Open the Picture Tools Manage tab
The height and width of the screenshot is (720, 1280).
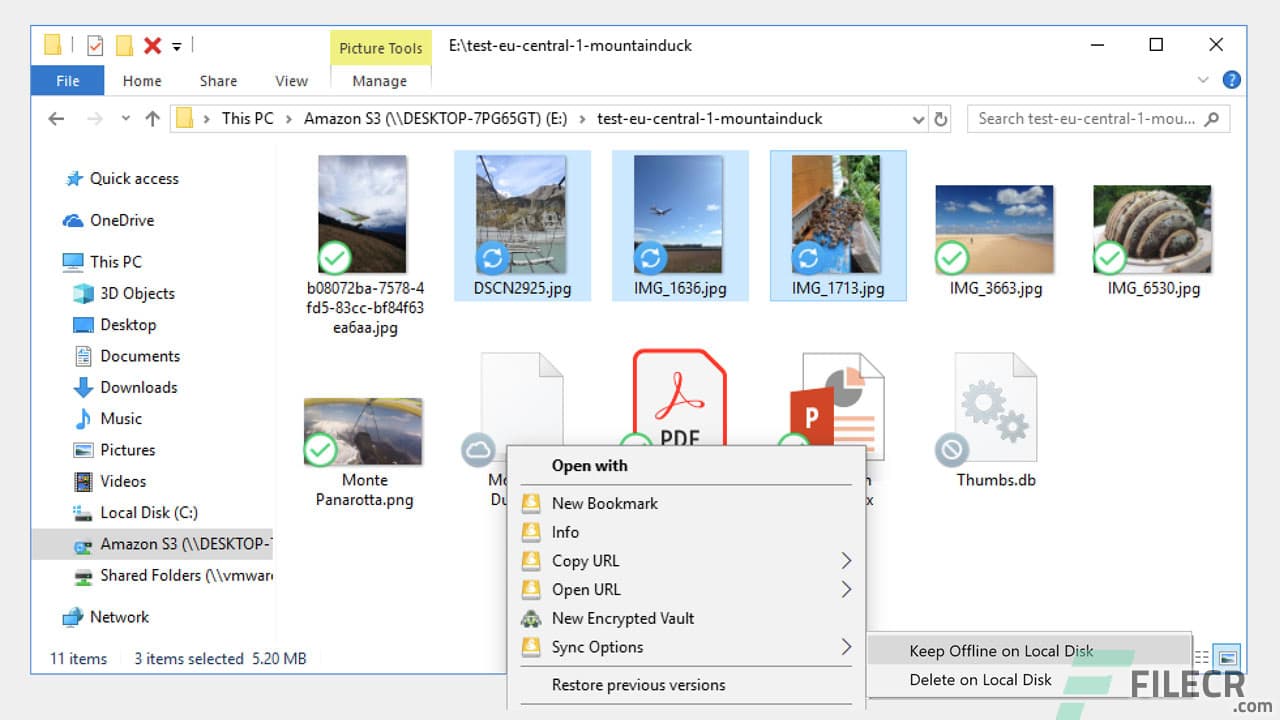pyautogui.click(x=380, y=81)
